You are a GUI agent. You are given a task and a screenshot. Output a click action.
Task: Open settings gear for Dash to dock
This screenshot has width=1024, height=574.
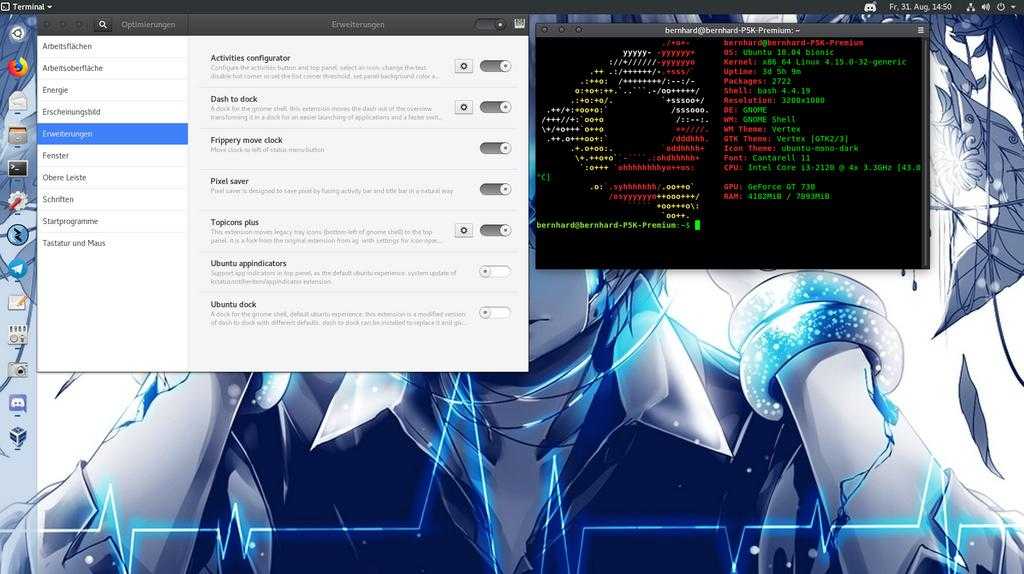(x=463, y=107)
